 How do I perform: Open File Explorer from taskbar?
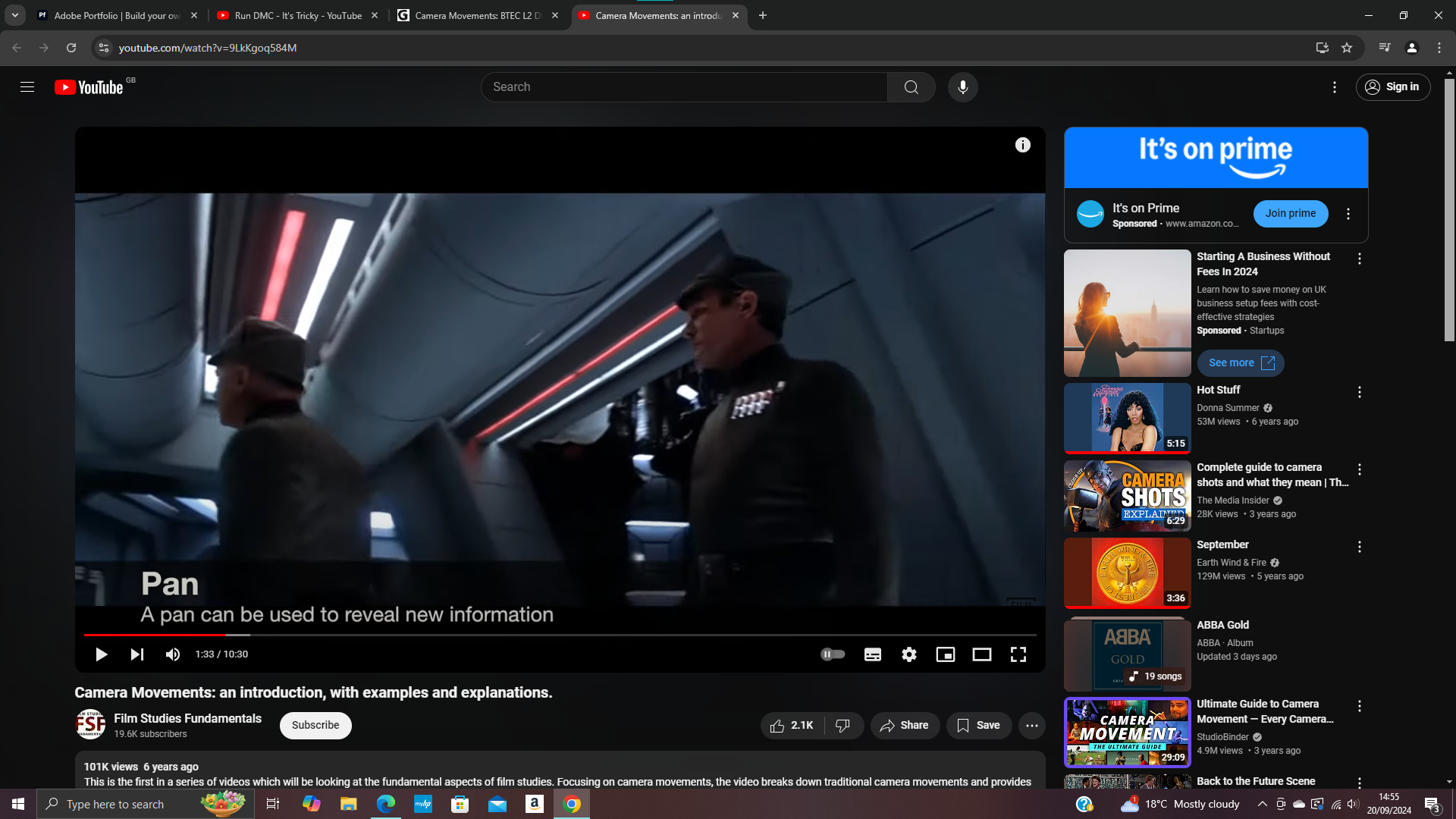tap(348, 804)
